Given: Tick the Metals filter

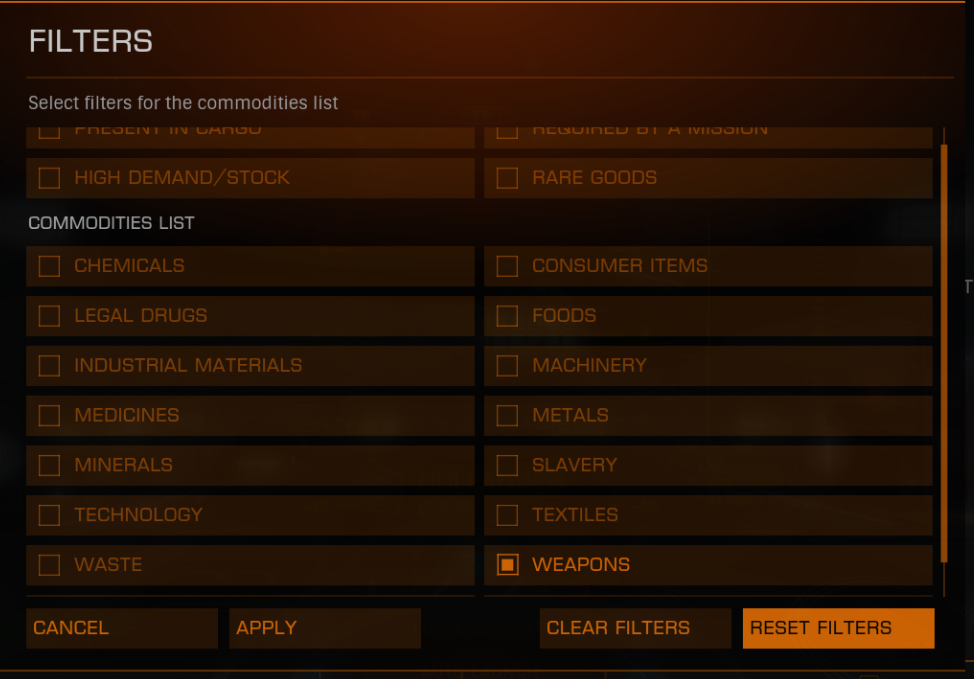Looking at the screenshot, I should (507, 415).
